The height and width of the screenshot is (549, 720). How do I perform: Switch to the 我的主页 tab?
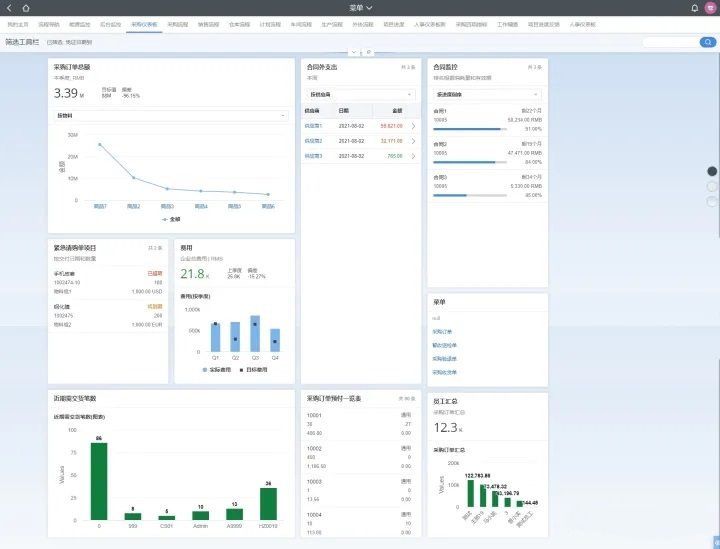click(x=18, y=22)
